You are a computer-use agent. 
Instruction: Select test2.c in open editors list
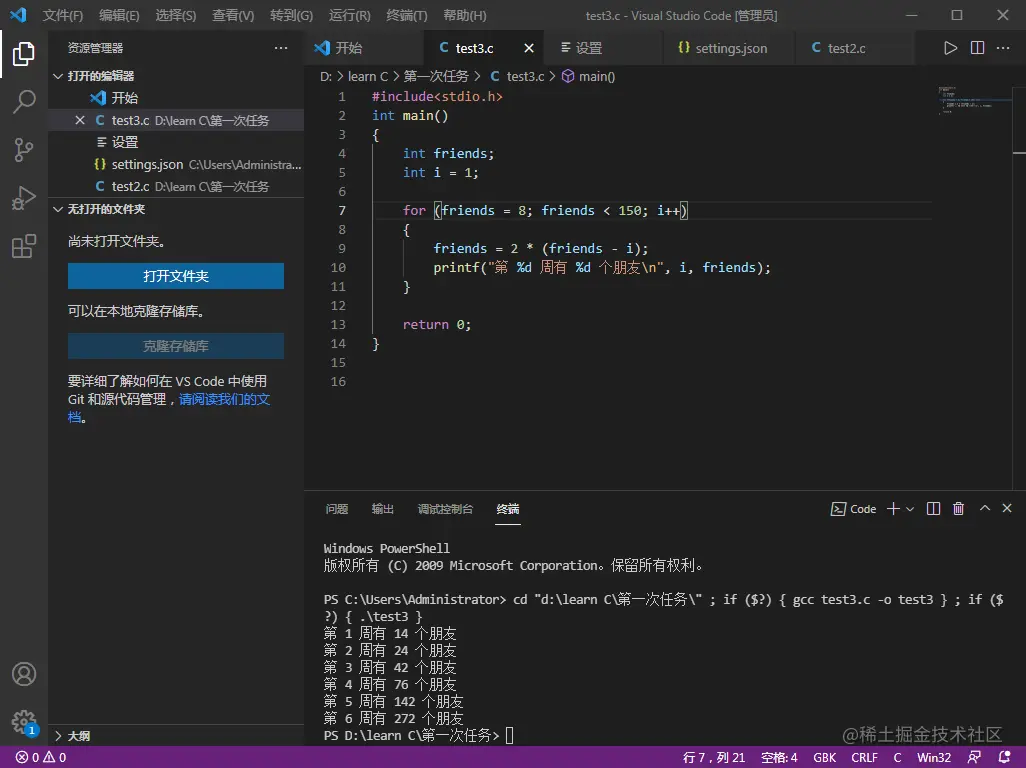pos(130,186)
